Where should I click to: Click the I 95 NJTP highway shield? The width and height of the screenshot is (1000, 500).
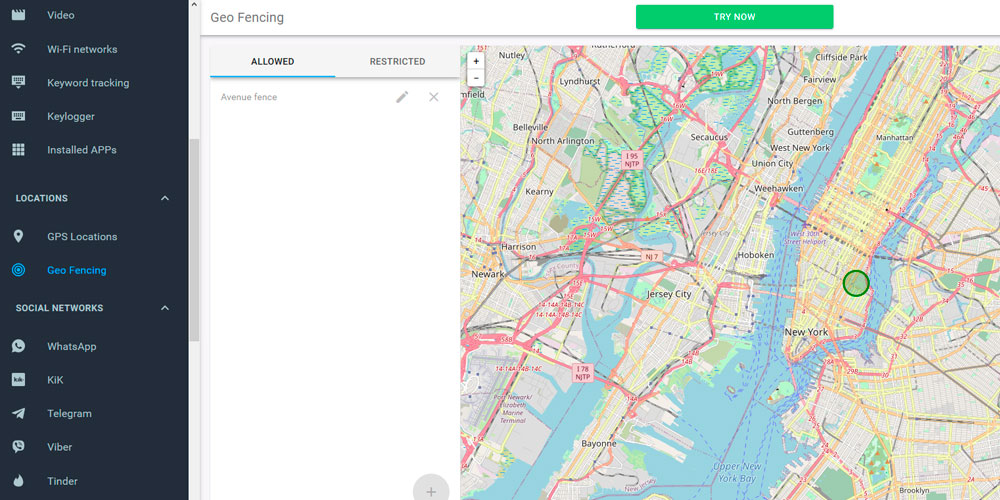pos(631,160)
